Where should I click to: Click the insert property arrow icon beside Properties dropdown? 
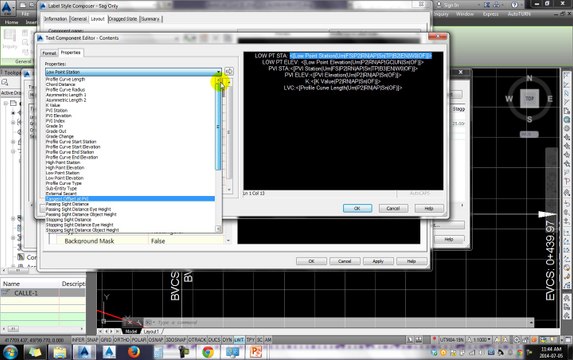[229, 71]
